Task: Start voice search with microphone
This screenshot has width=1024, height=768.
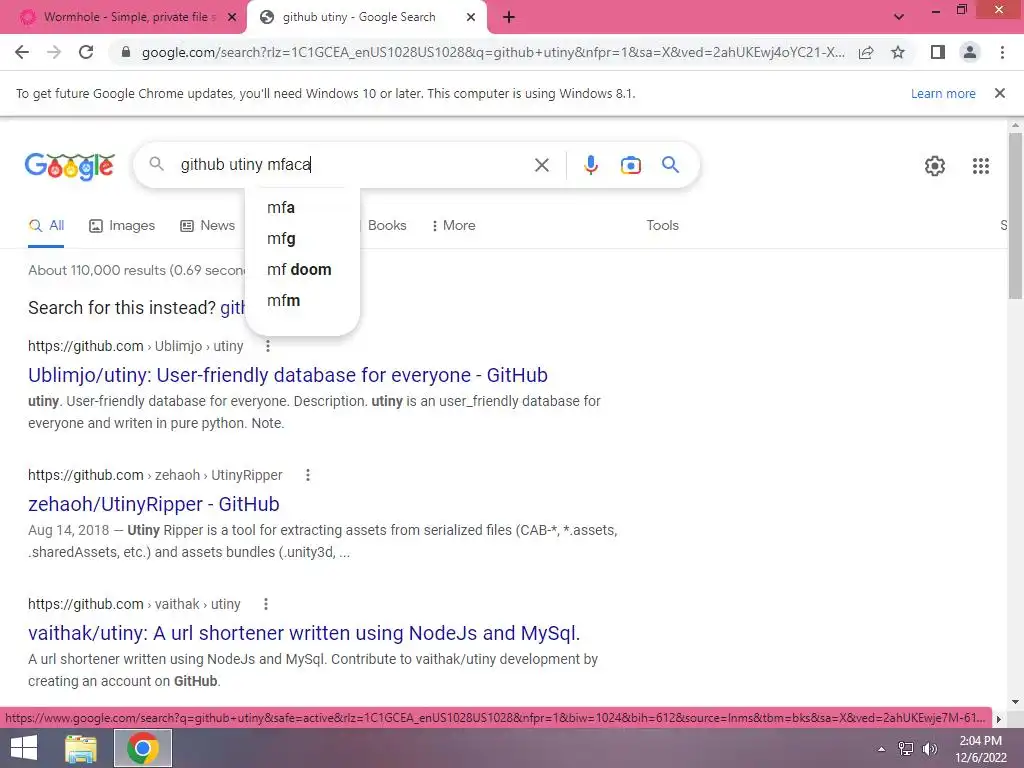Action: point(590,165)
